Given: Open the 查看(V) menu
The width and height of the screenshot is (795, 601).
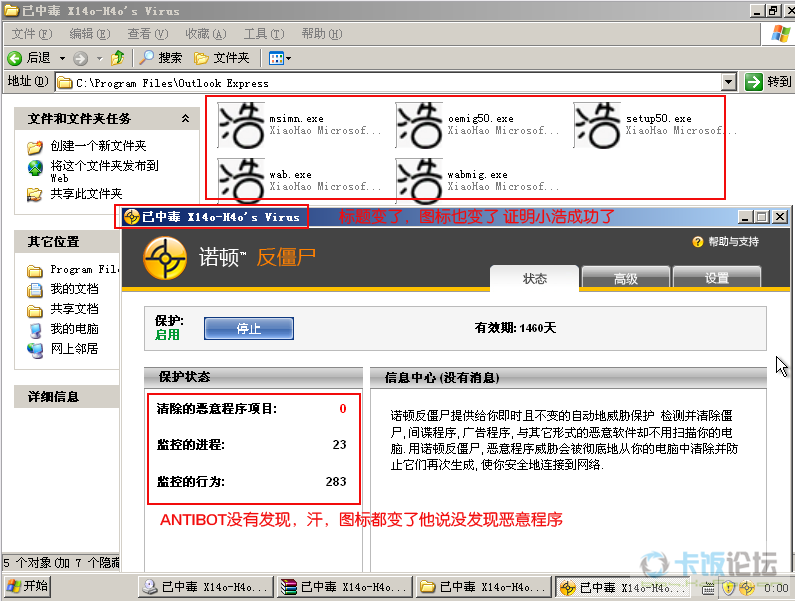Looking at the screenshot, I should pyautogui.click(x=148, y=34).
